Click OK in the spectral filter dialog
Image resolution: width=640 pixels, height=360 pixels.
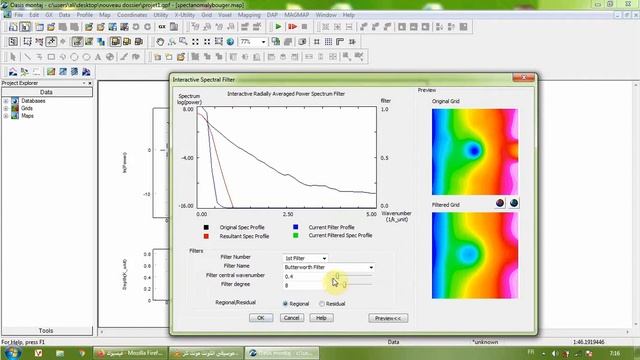pos(261,318)
